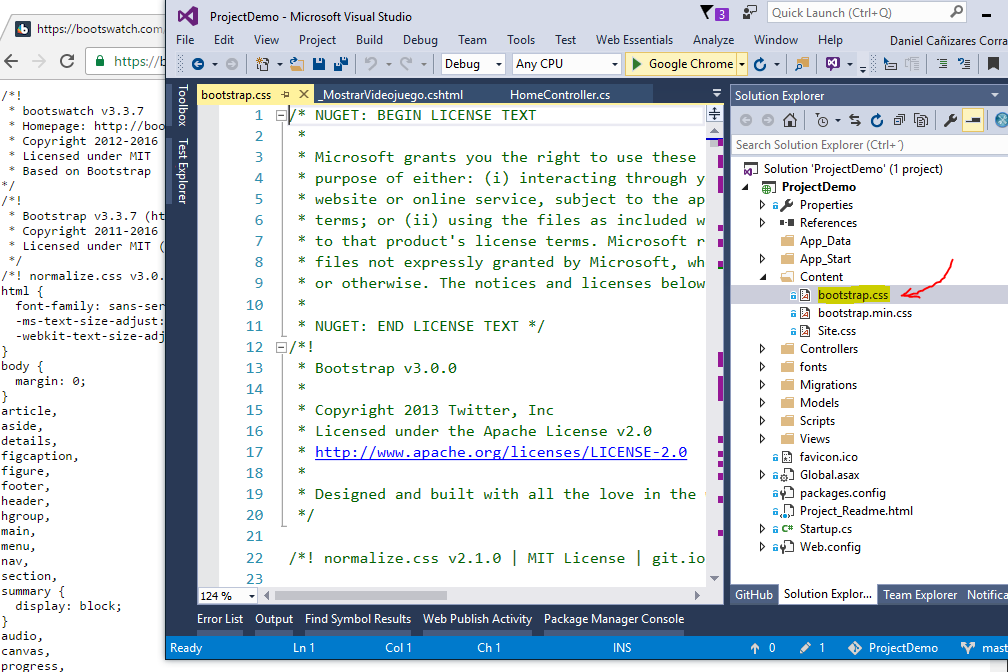
Task: Refresh the Solution Explorer tree
Action: 877,120
